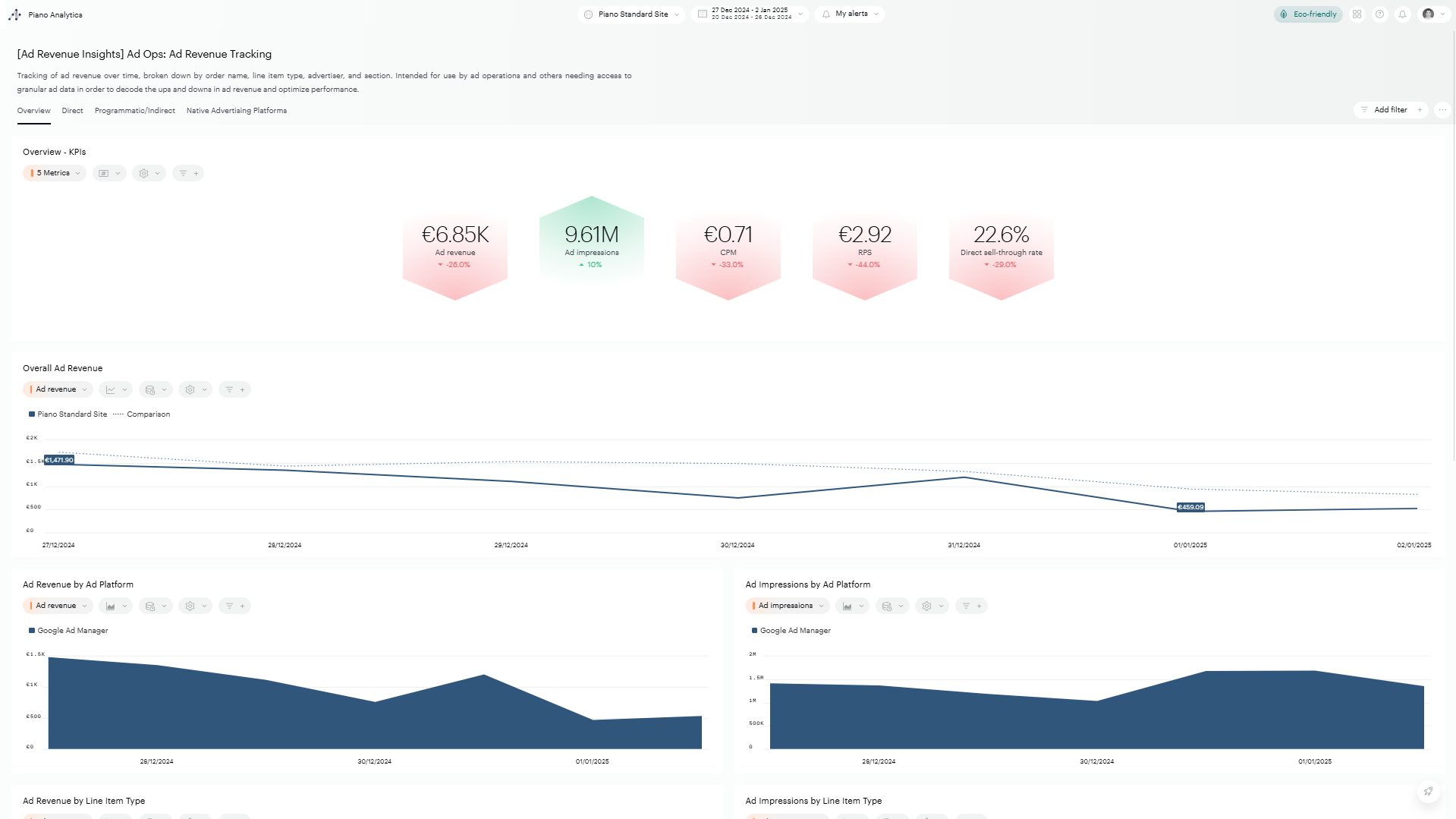Click the Add filter button

[1390, 110]
